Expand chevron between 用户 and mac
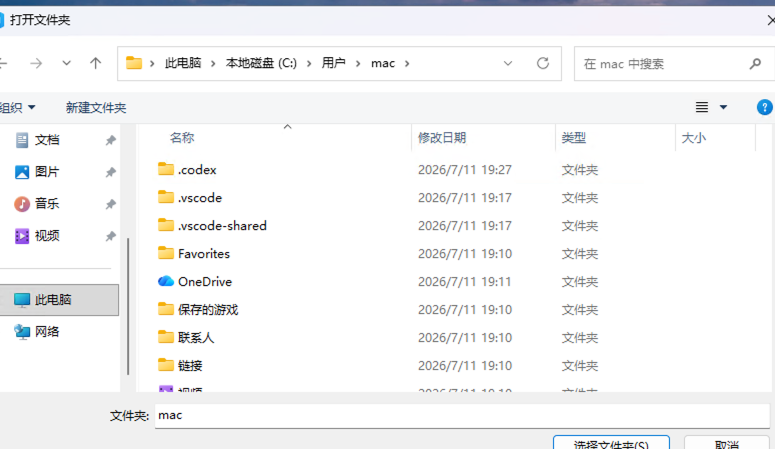 [x=358, y=63]
